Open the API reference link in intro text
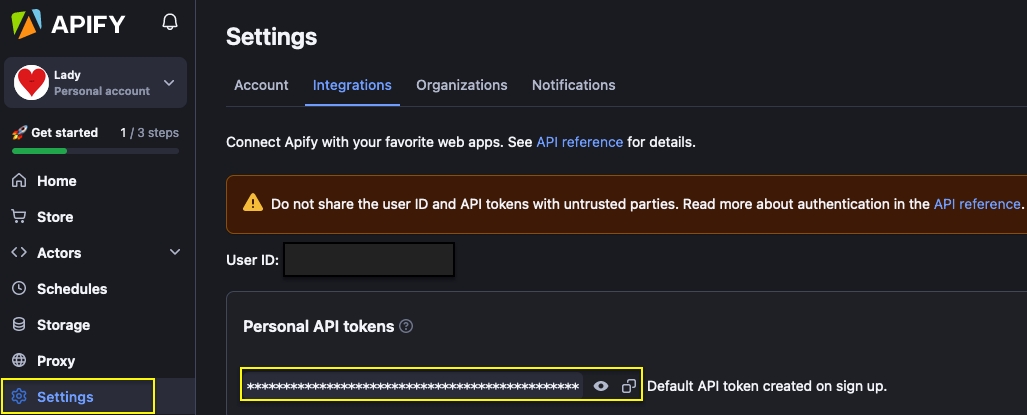The height and width of the screenshot is (415, 1027). pos(579,142)
